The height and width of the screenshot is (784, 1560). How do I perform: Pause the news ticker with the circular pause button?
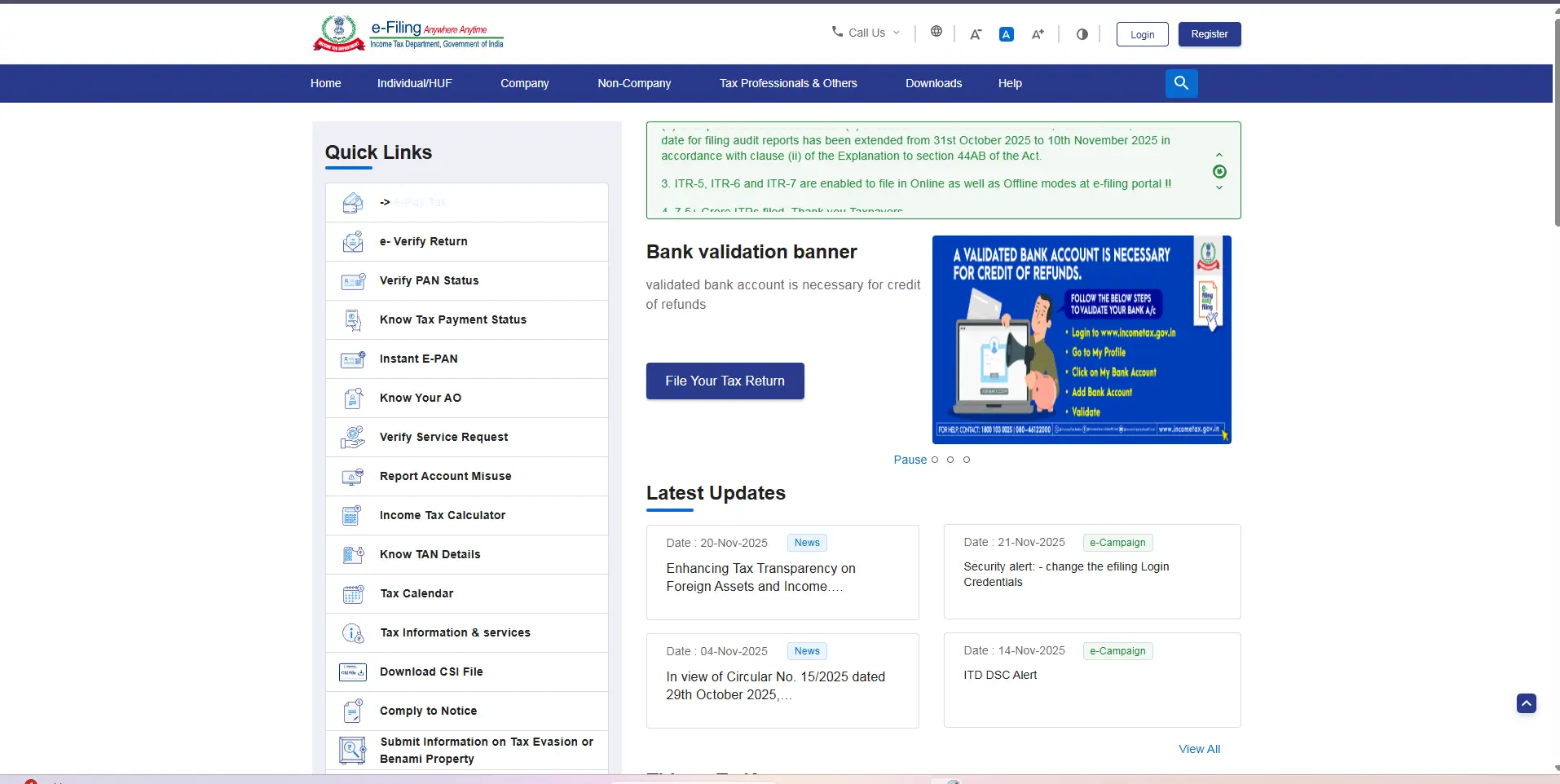[x=1219, y=172]
